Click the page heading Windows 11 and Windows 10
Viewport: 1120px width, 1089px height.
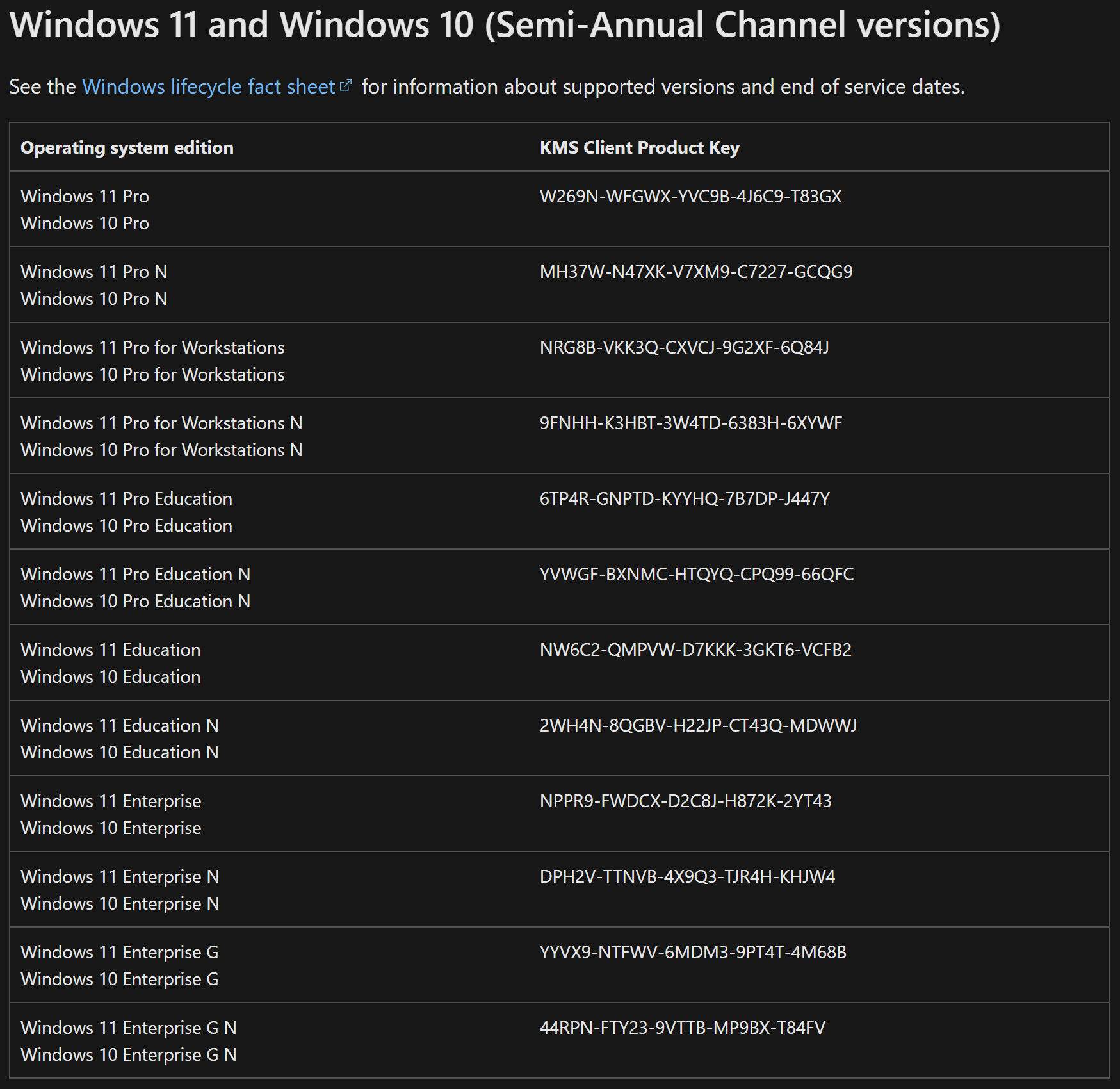pyautogui.click(x=505, y=24)
